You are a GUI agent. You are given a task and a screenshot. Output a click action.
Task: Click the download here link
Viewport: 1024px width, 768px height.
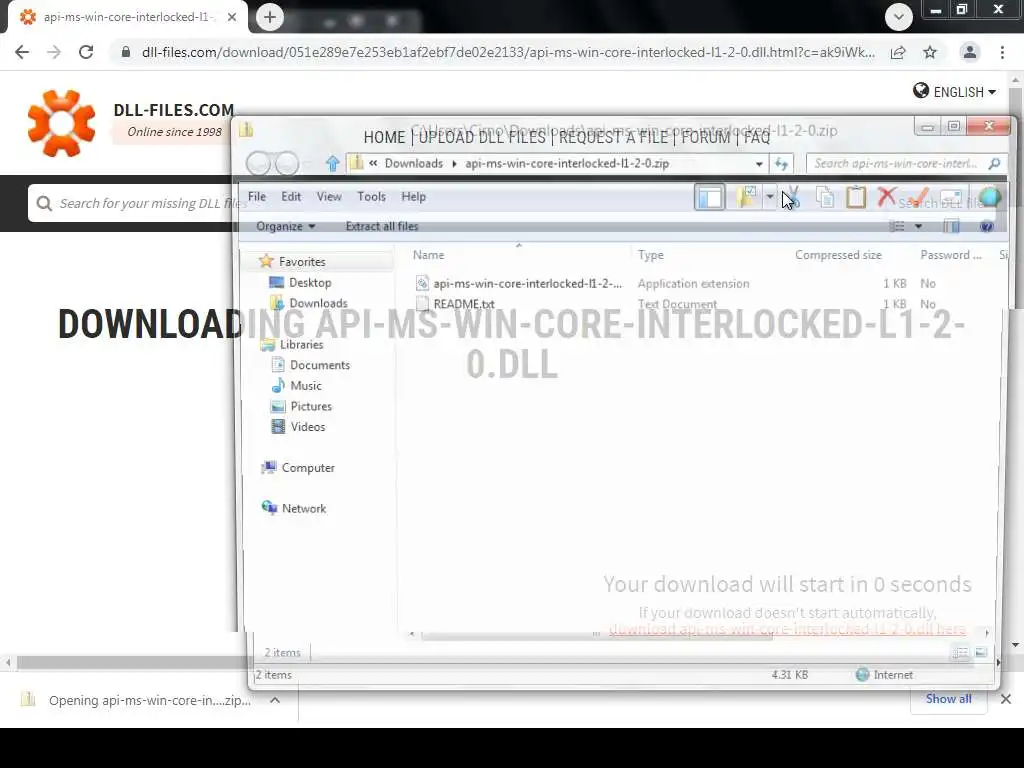pos(787,629)
